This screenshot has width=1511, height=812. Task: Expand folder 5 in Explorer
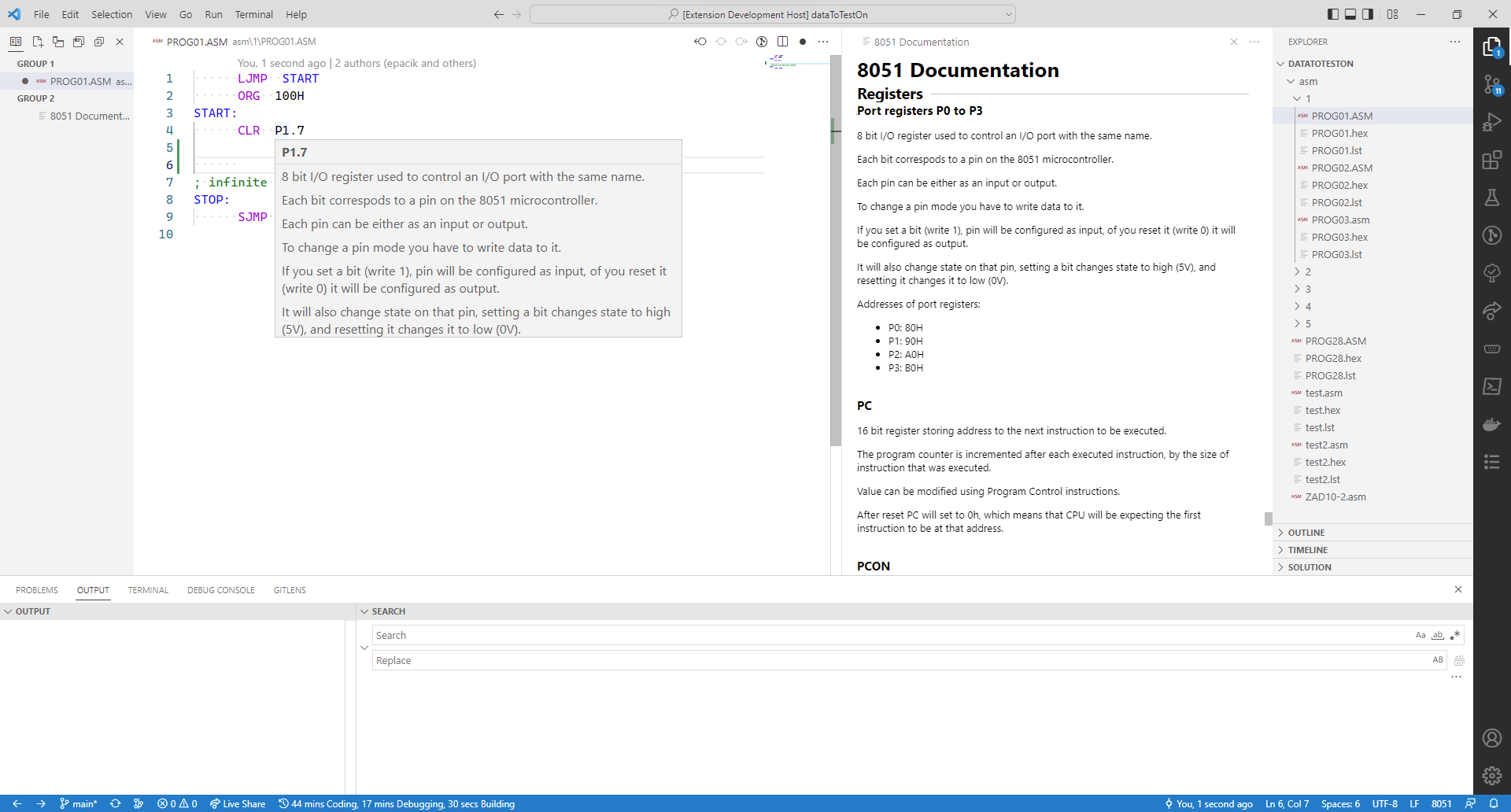pos(1372,323)
